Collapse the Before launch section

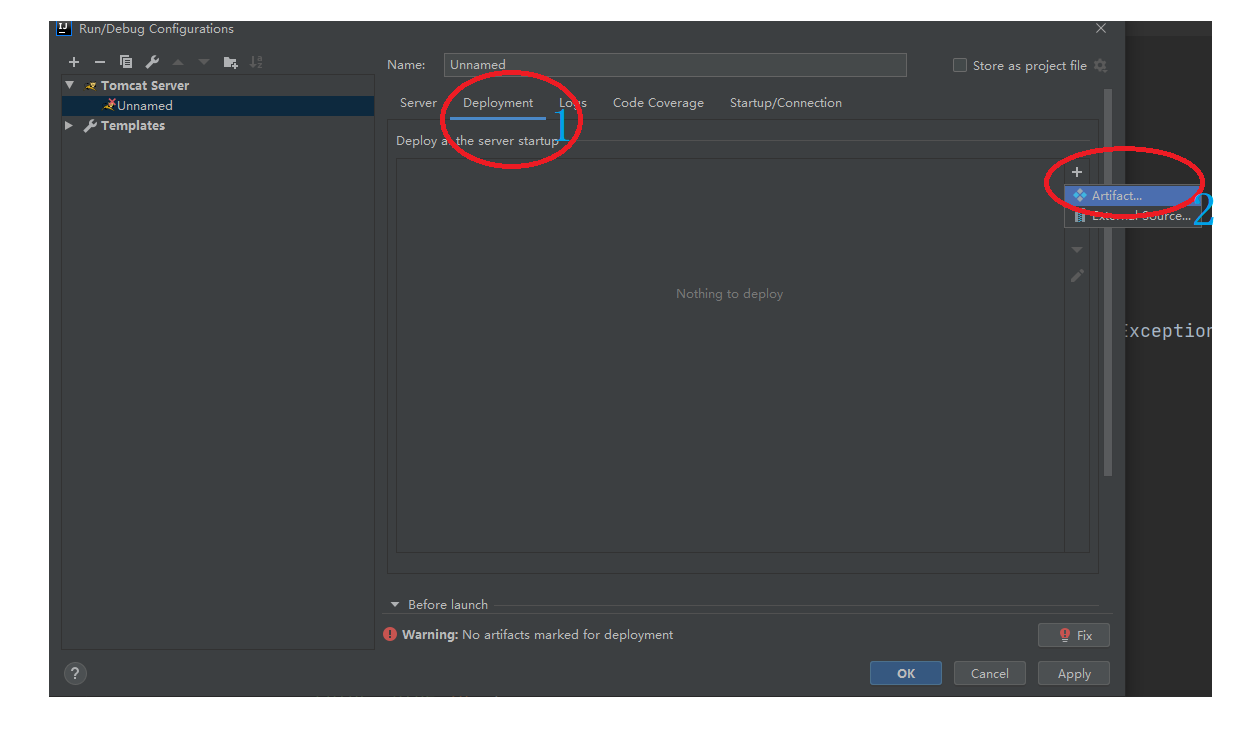[x=395, y=605]
